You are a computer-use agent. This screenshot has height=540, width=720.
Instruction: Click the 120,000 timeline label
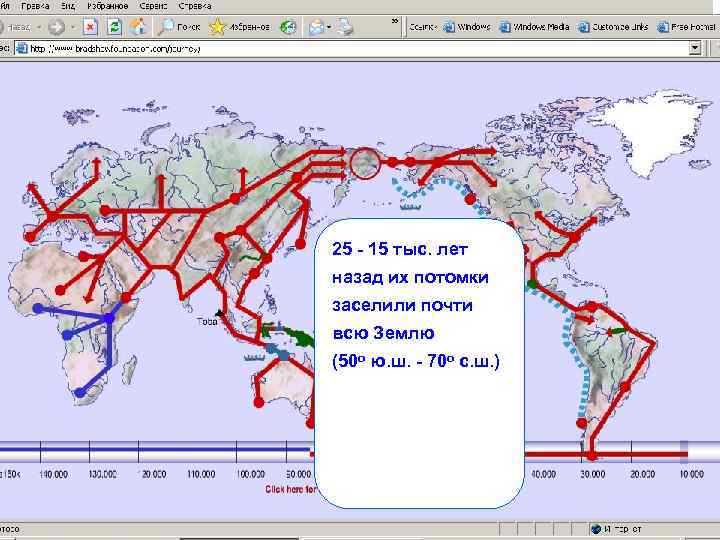(153, 474)
